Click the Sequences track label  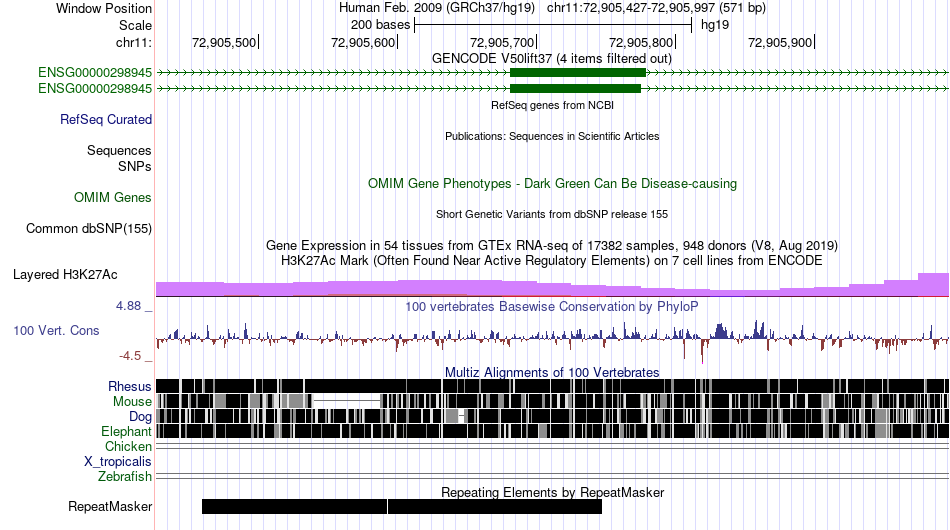coord(119,150)
